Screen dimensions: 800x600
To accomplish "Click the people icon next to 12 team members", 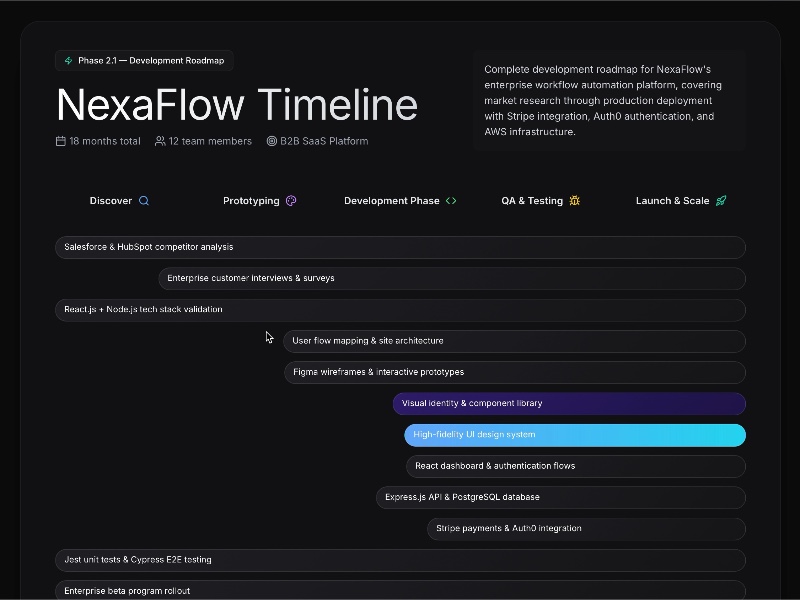I will (x=160, y=141).
